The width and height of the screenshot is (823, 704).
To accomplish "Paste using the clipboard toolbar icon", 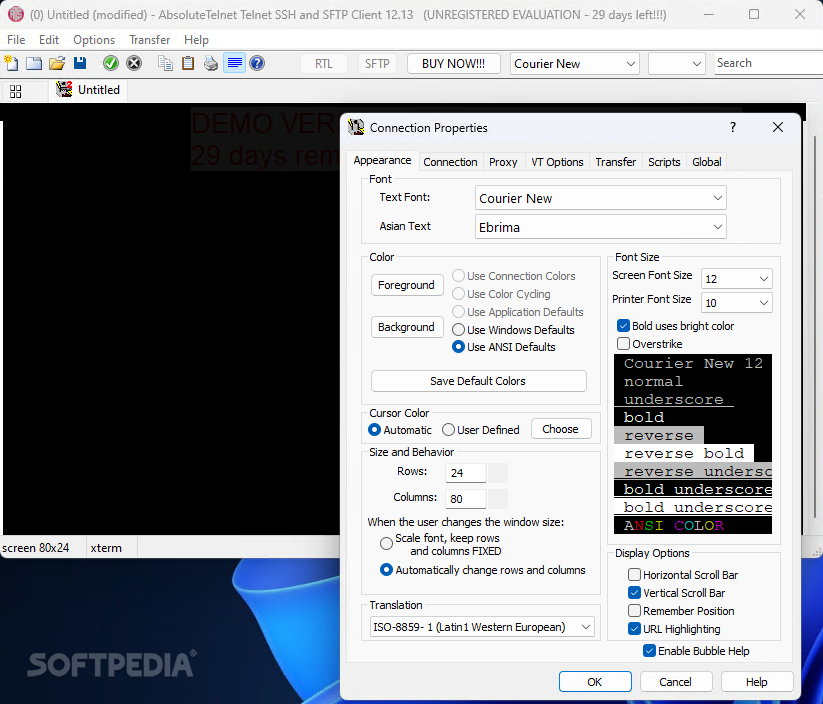I will pyautogui.click(x=188, y=64).
